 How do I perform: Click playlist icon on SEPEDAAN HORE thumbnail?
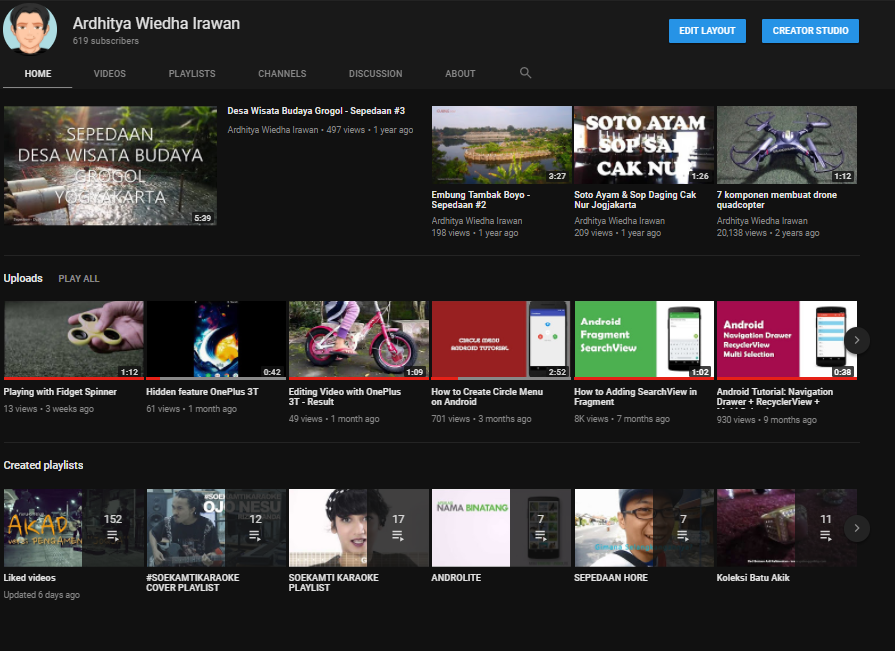tap(683, 536)
